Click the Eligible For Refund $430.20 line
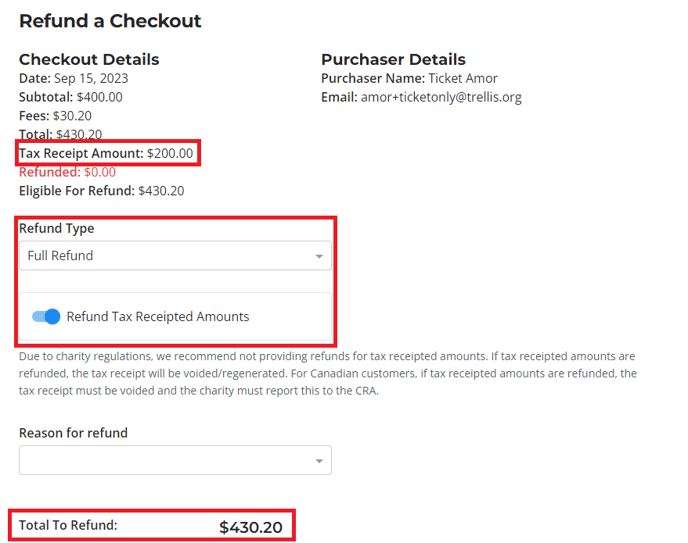Viewport: 688px width, 543px height. pos(101,191)
